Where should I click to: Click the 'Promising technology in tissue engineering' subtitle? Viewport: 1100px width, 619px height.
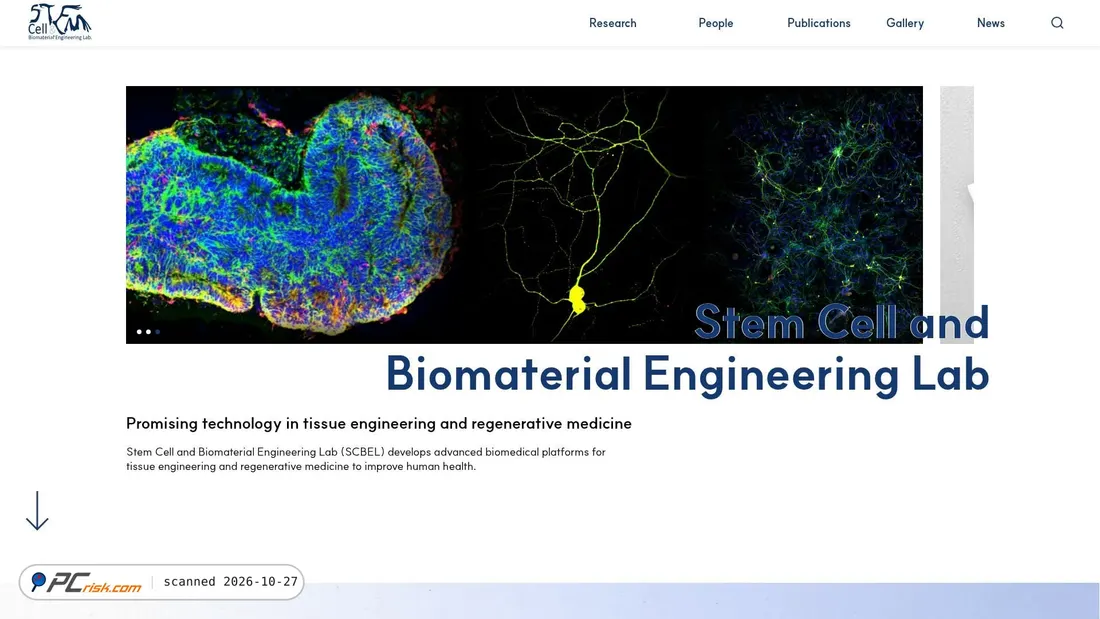[x=379, y=423]
